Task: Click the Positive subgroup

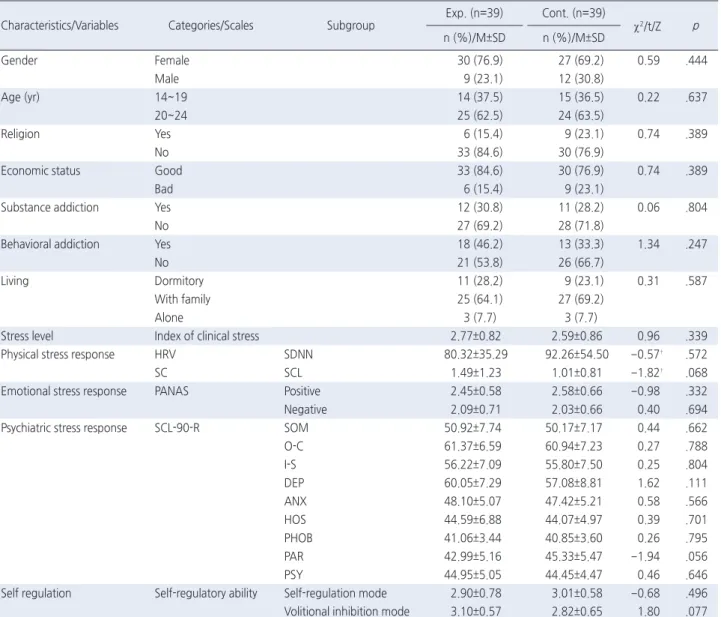Action: coord(302,391)
